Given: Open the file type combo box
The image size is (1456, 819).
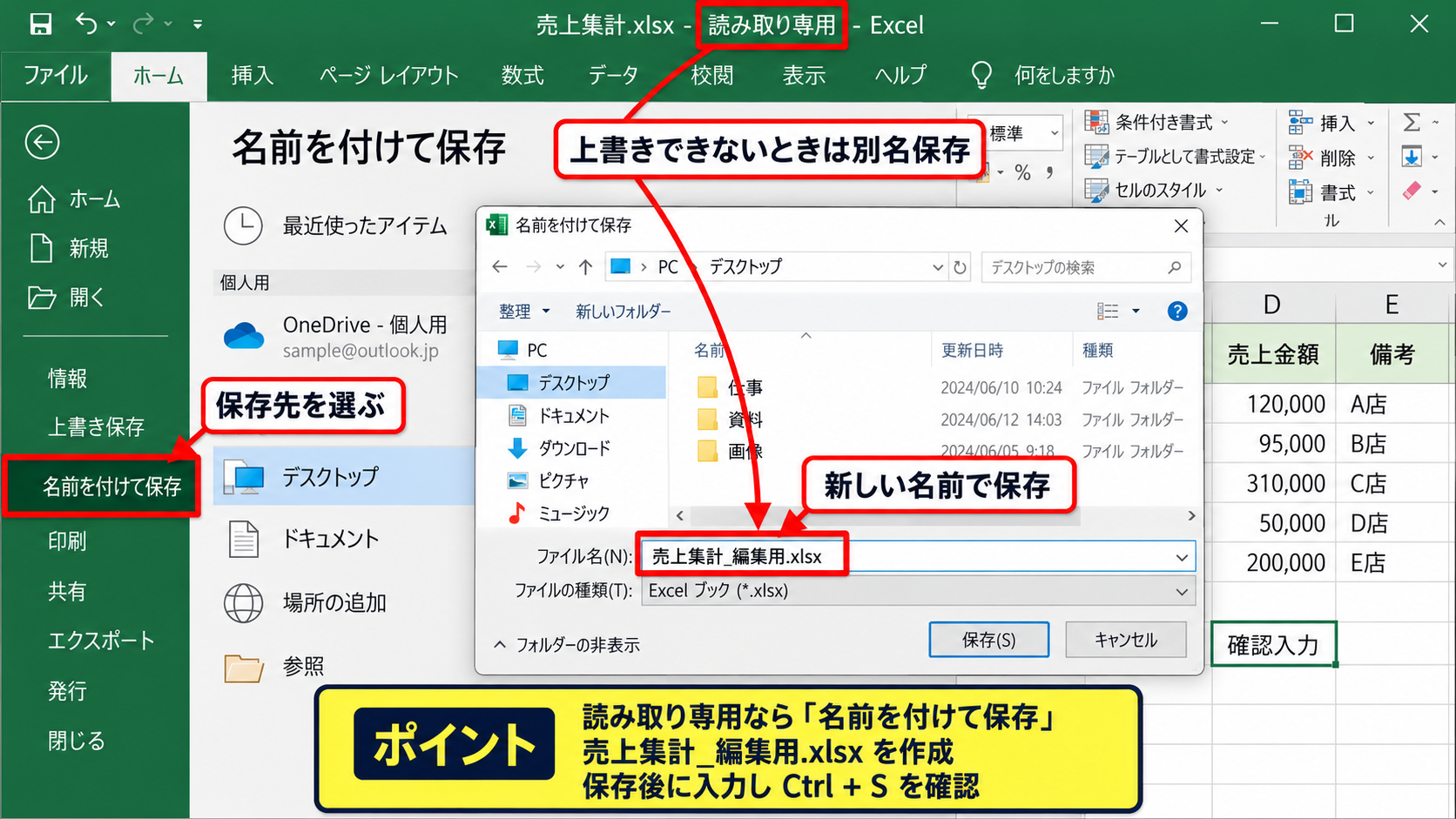Looking at the screenshot, I should point(918,591).
